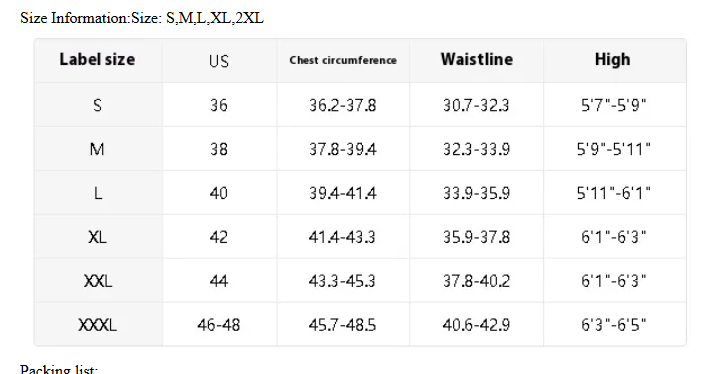Click the Size Information text line

(x=142, y=18)
